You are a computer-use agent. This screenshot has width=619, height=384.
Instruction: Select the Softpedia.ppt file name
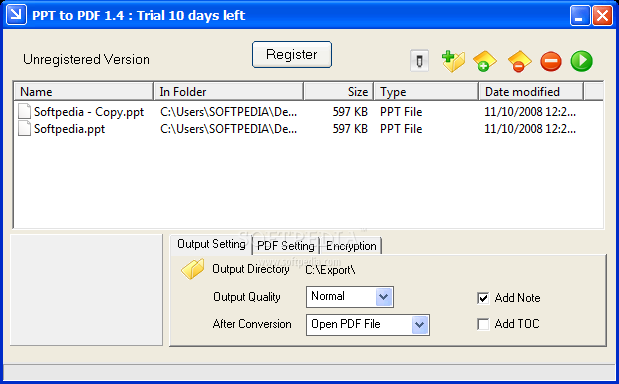69,129
